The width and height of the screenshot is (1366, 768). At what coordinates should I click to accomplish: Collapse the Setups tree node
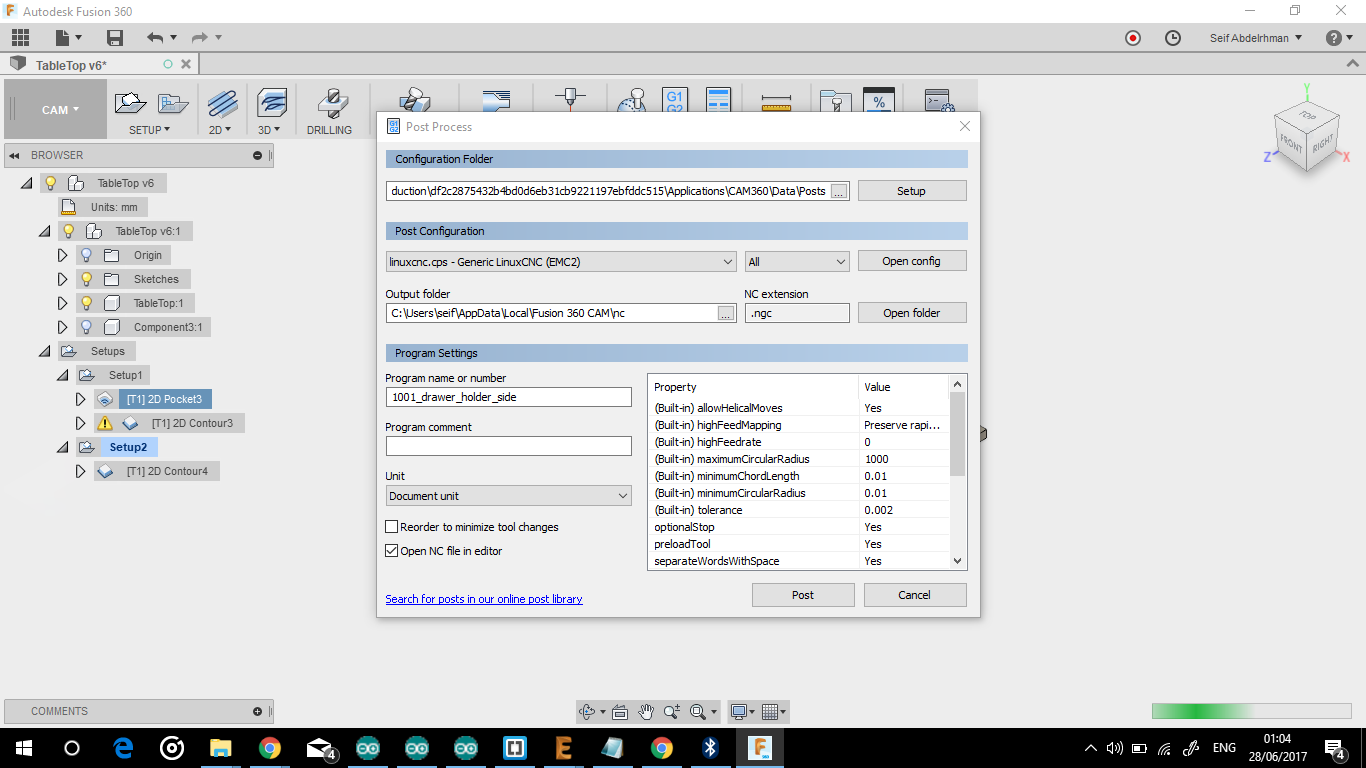(44, 351)
